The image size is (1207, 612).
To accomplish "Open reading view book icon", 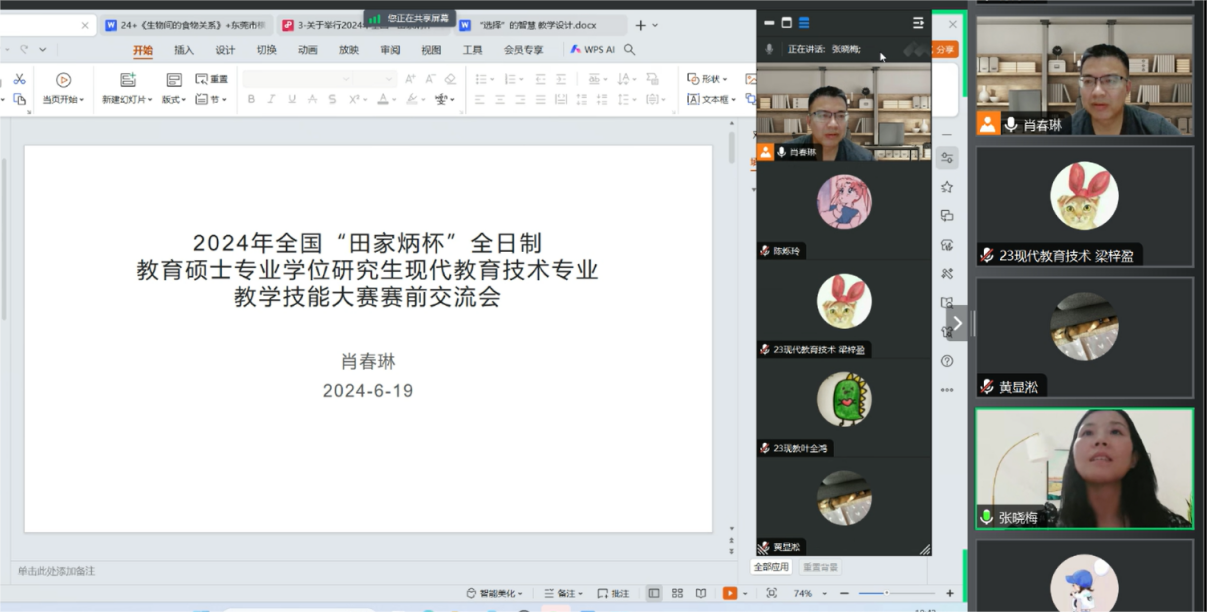I will click(x=701, y=593).
